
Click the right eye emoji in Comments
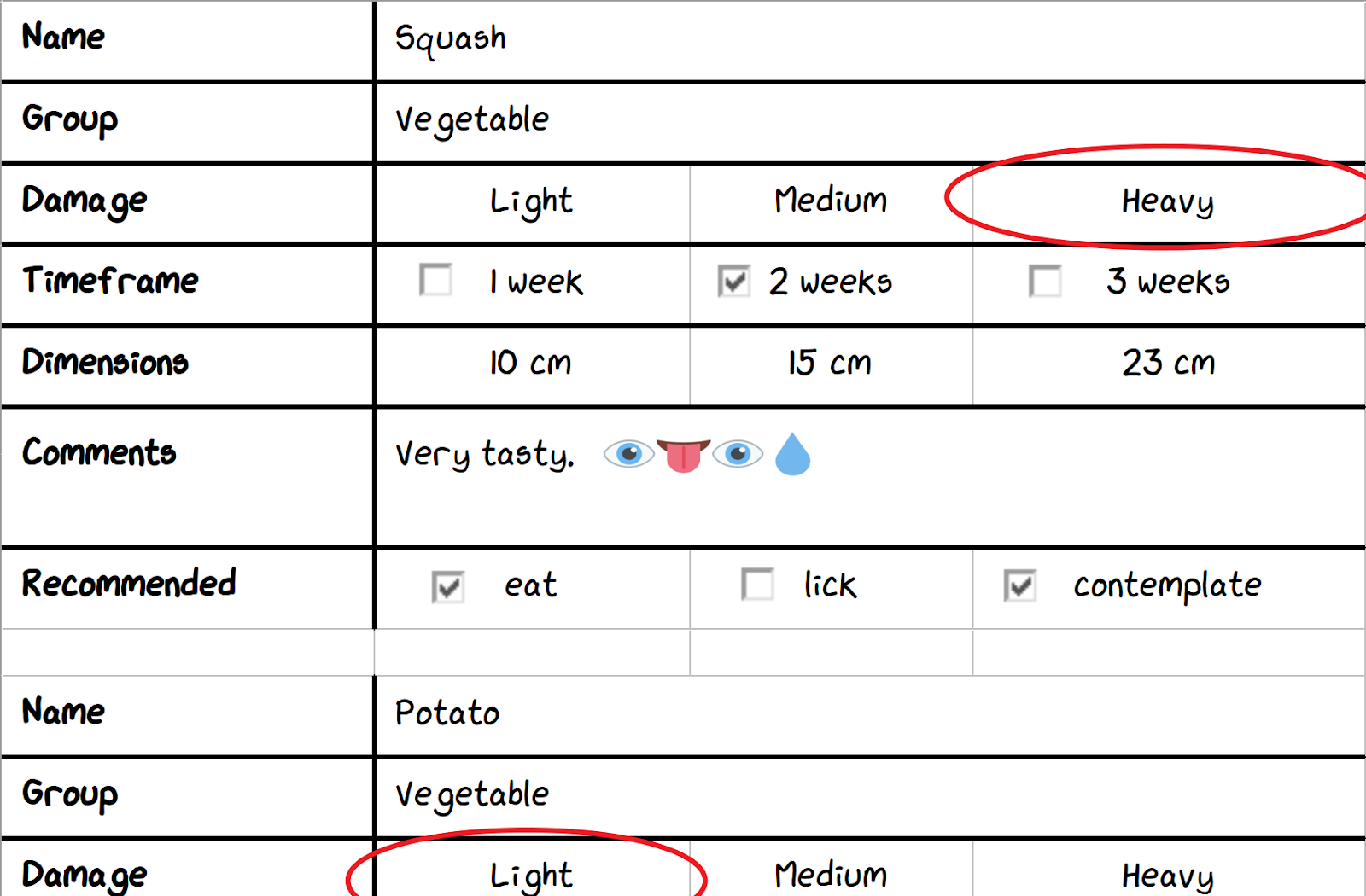click(x=738, y=454)
